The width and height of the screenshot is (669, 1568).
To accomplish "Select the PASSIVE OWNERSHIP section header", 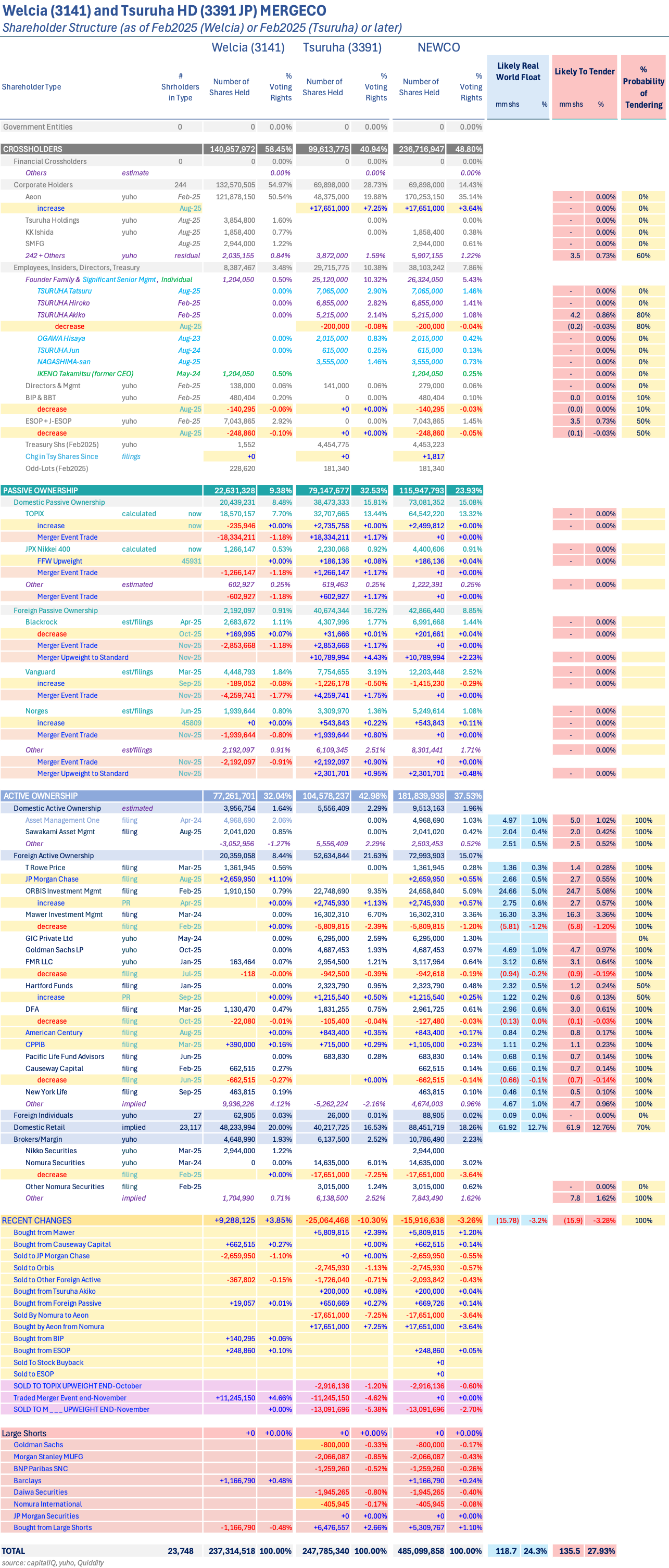I will [41, 491].
